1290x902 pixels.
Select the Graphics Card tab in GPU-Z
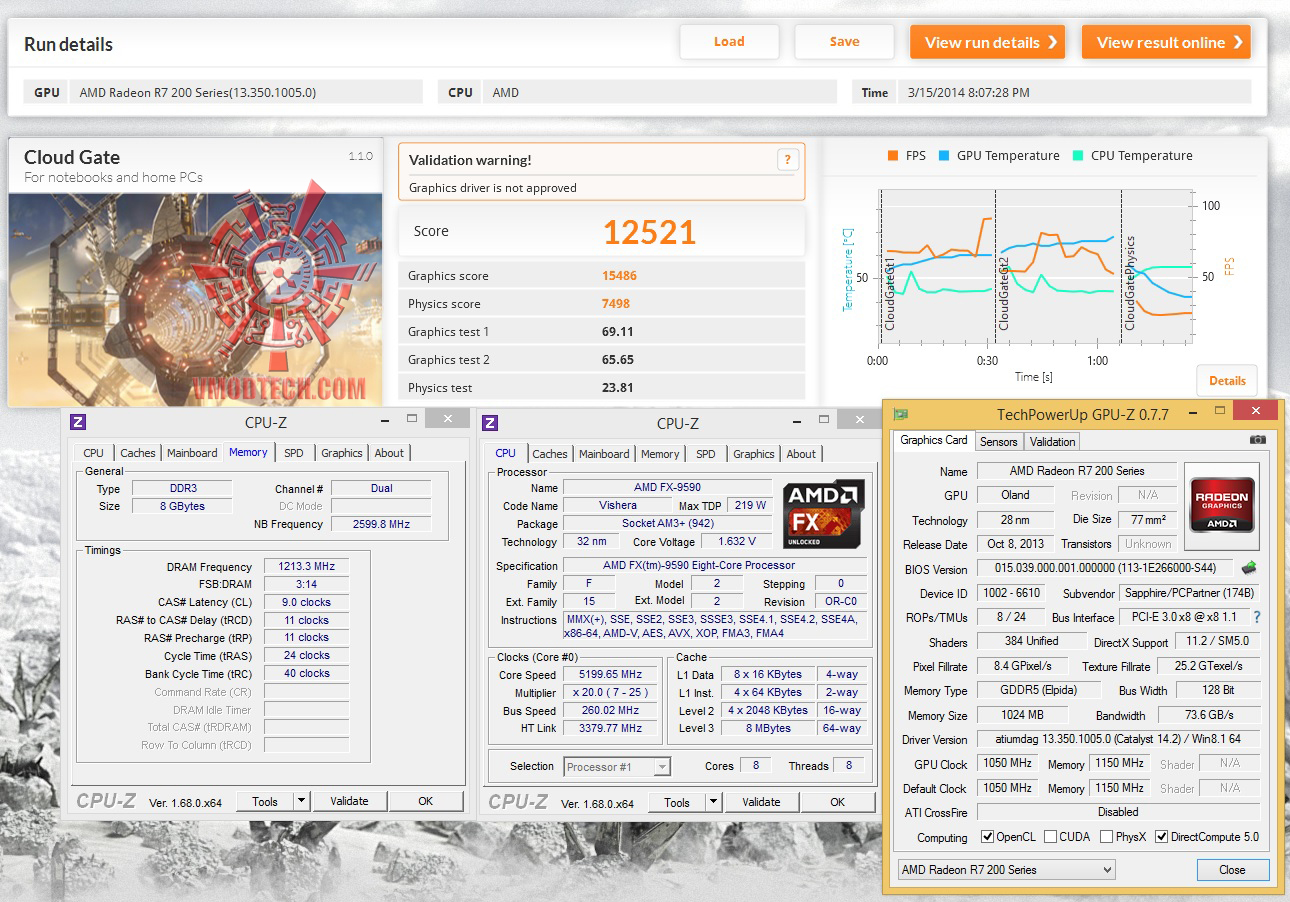click(x=934, y=440)
